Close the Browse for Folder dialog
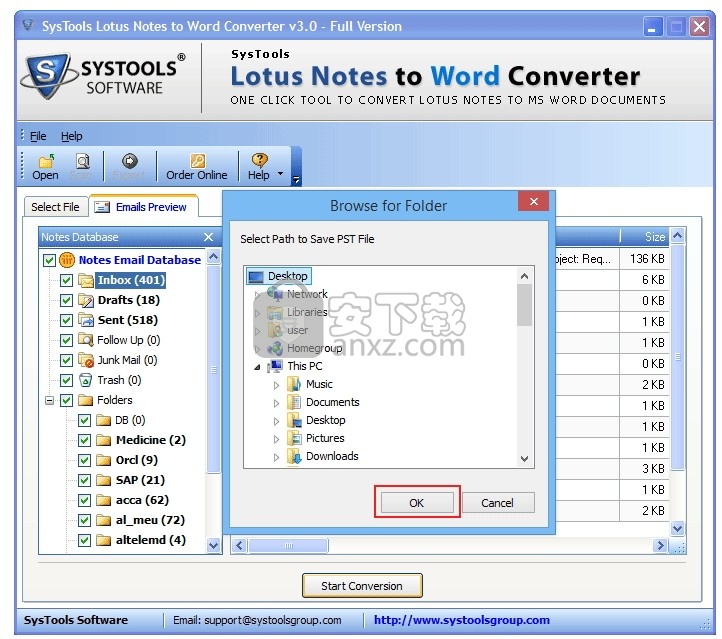Image resolution: width=722 pixels, height=639 pixels. pos(534,201)
